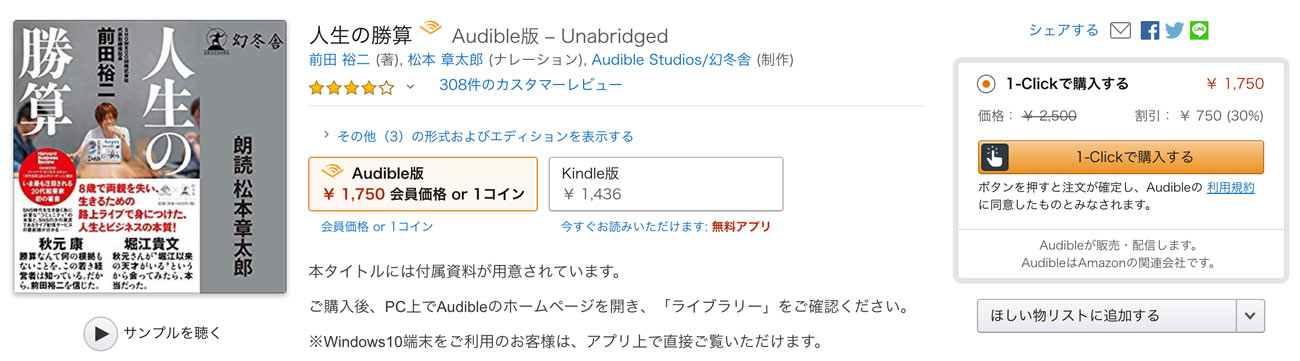Click the hand cursor icon on 1-Click button
The height and width of the screenshot is (361, 1300).
coord(995,157)
